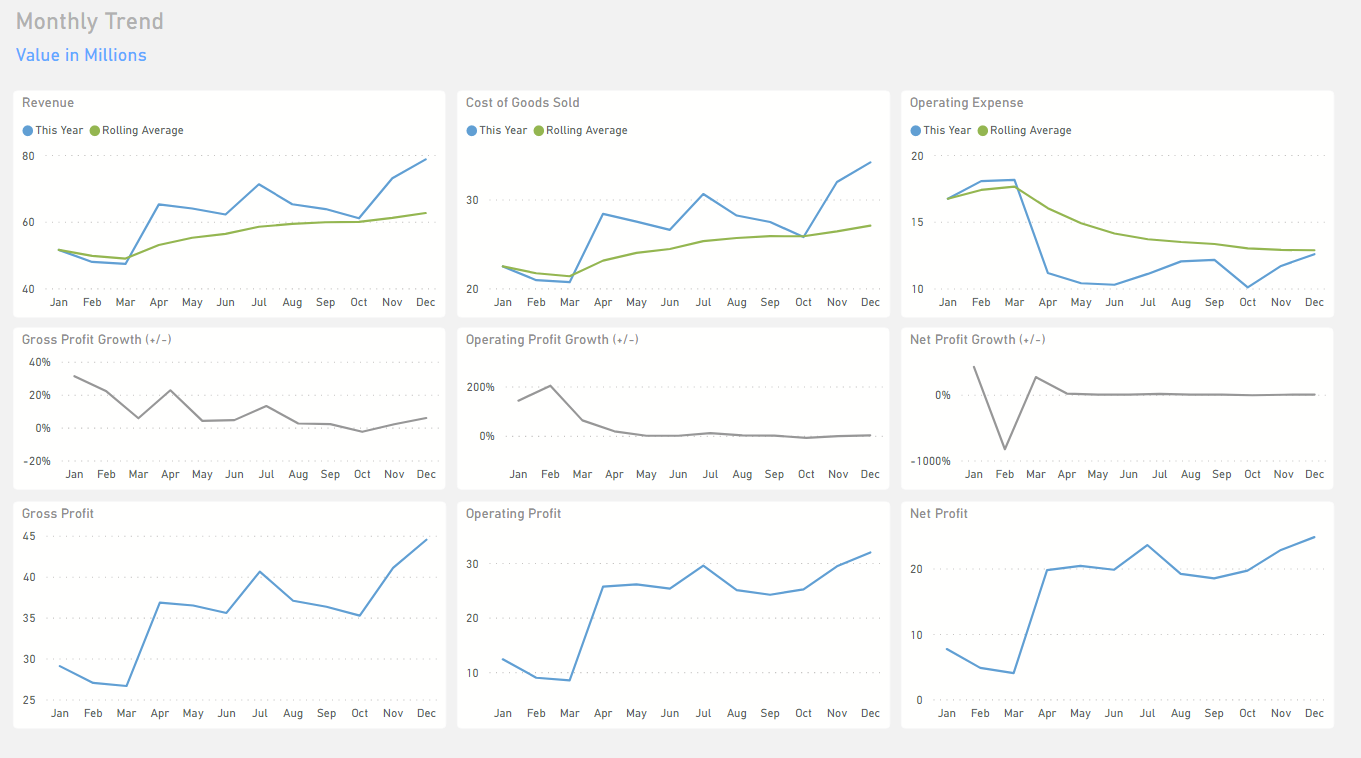Image resolution: width=1361 pixels, height=758 pixels.
Task: Click green Rolling Average marker in Cost of Goods Sold legend
Action: point(539,131)
